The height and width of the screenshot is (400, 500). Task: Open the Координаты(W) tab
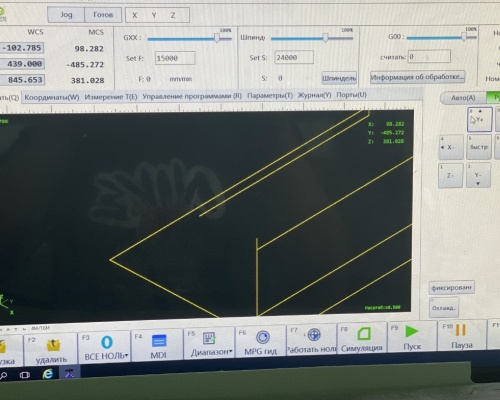[52, 97]
